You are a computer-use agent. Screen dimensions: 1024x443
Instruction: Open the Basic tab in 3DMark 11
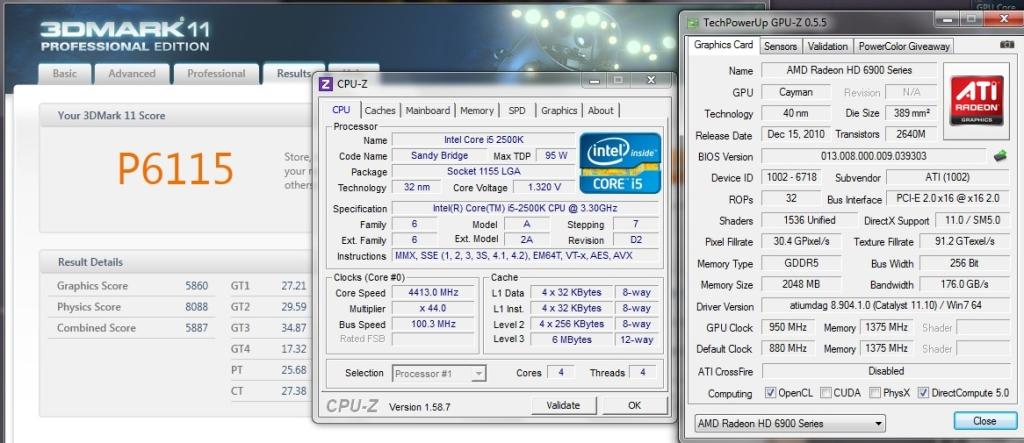65,74
